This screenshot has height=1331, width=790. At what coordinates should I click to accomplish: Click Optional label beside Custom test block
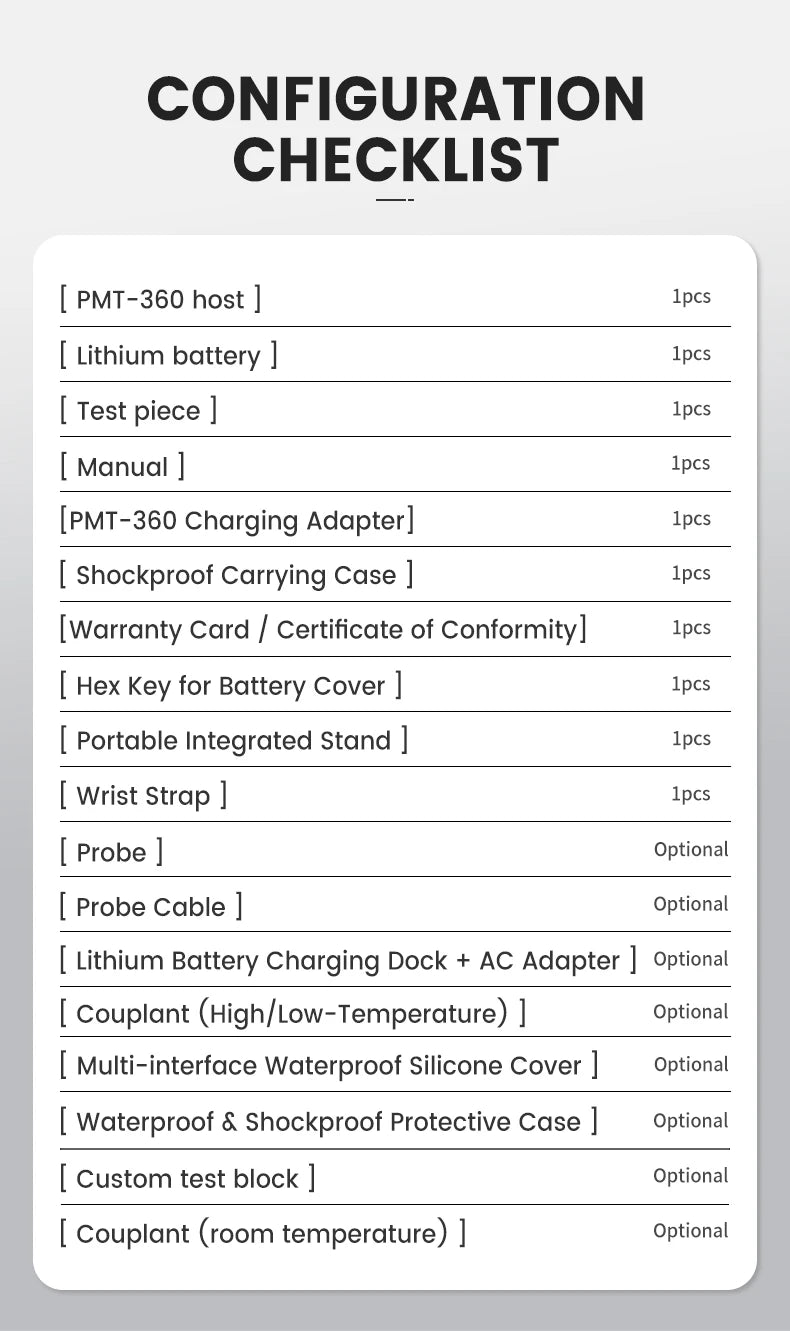pos(691,1176)
